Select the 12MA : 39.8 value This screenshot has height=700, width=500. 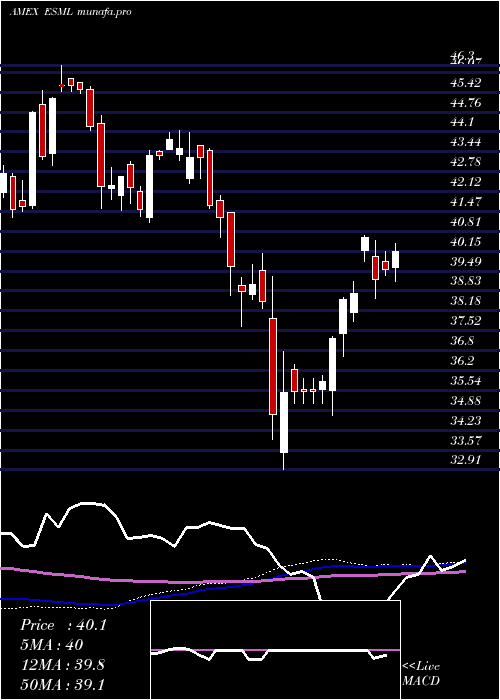(62, 665)
